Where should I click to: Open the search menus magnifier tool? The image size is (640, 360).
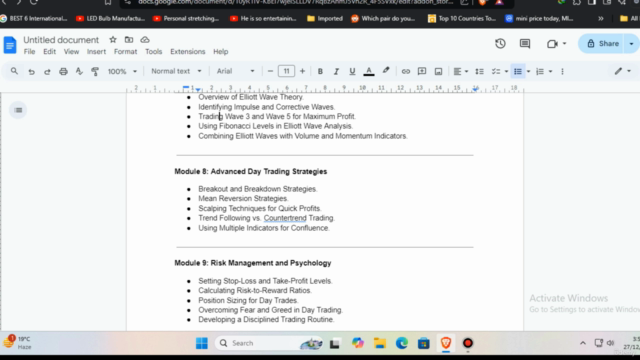point(14,71)
